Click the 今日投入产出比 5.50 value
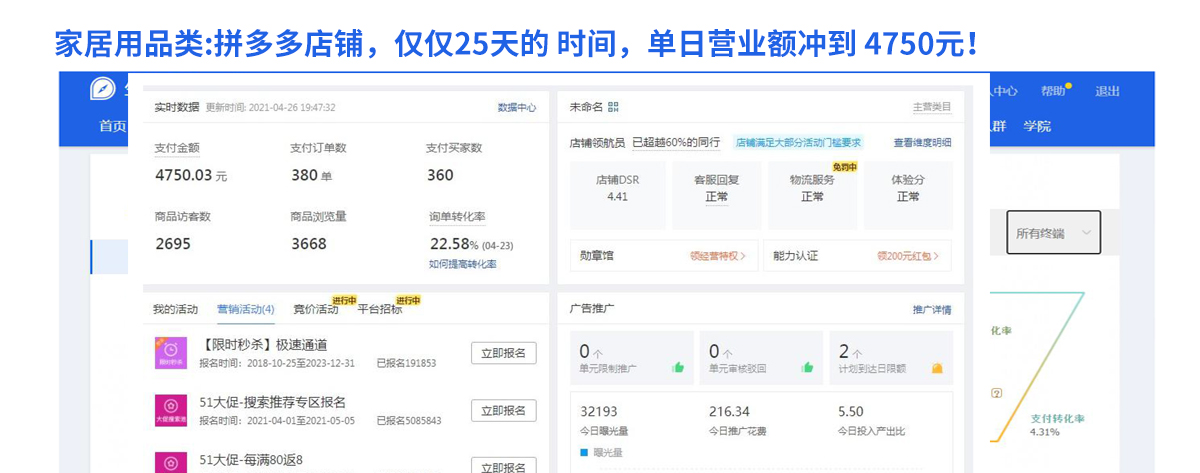Image resolution: width=1200 pixels, height=473 pixels. click(850, 411)
